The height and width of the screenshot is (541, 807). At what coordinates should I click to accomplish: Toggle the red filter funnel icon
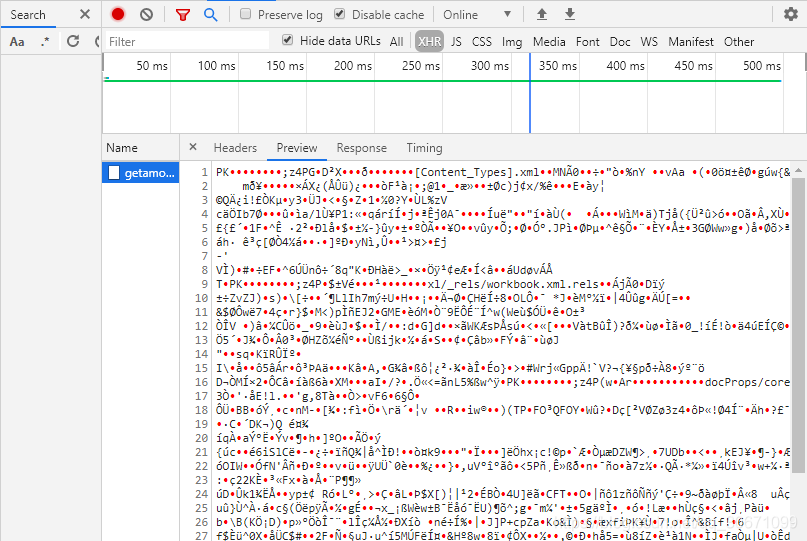pos(182,15)
